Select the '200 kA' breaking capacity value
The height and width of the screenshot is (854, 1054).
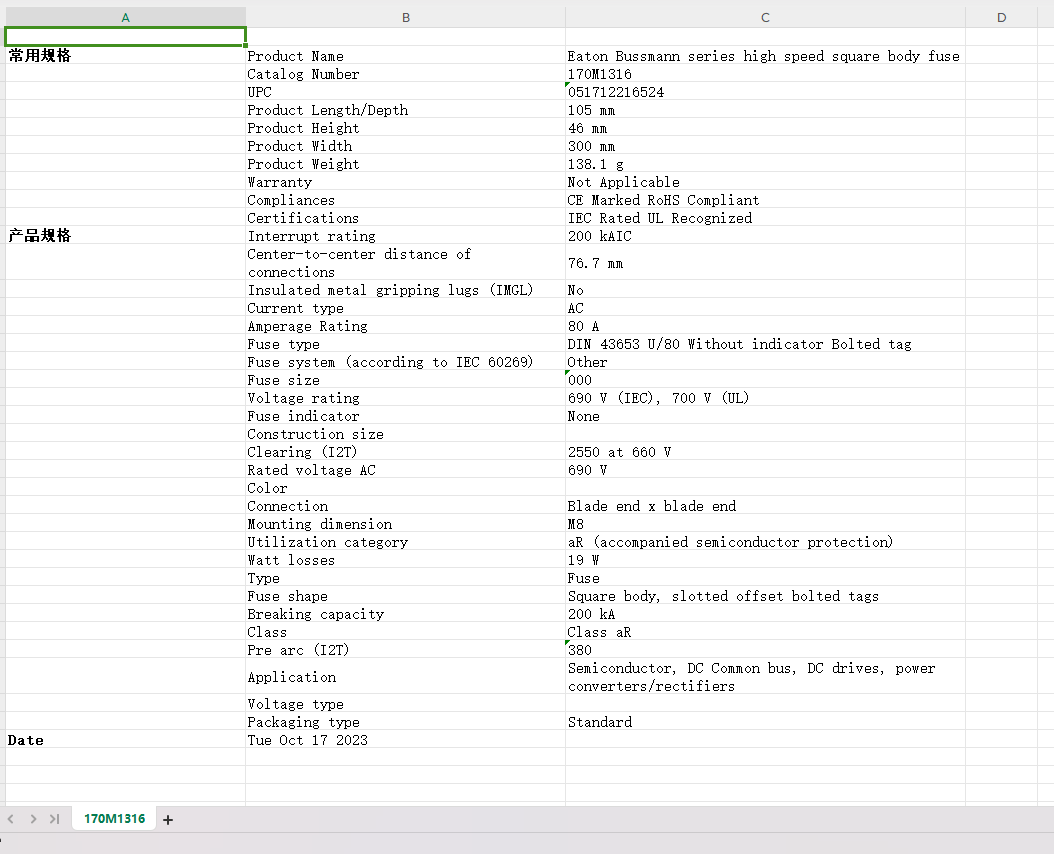pyautogui.click(x=766, y=614)
